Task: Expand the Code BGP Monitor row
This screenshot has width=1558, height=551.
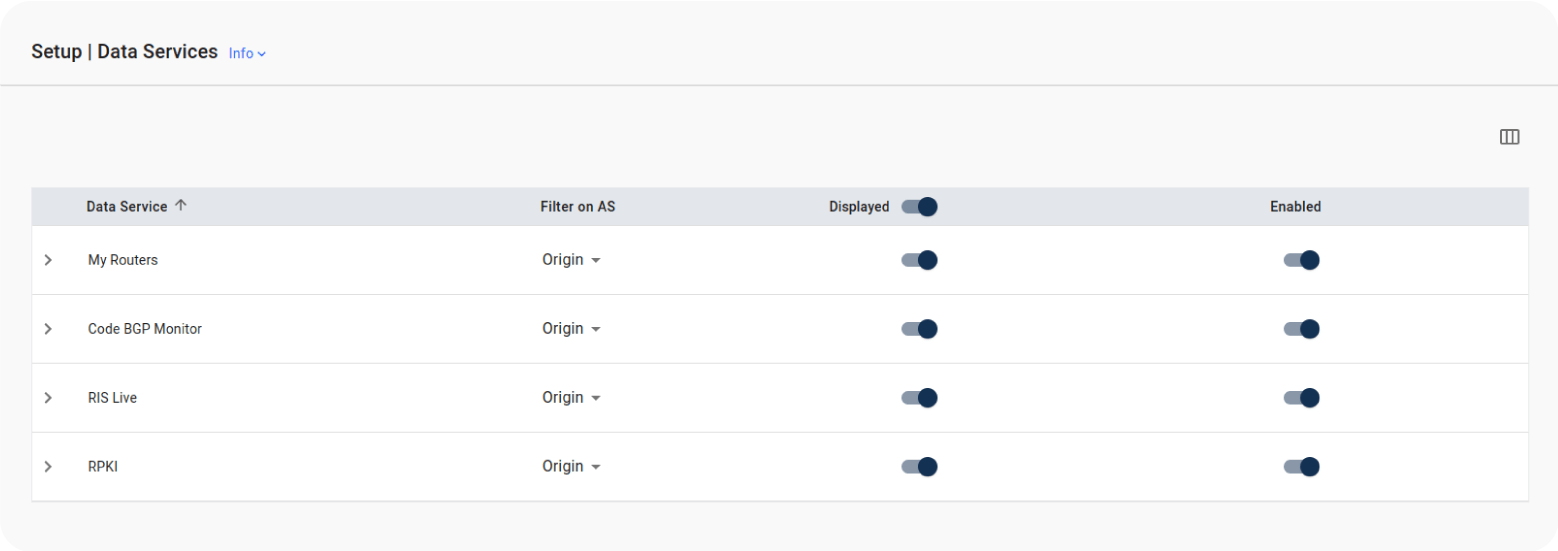Action: pyautogui.click(x=48, y=329)
